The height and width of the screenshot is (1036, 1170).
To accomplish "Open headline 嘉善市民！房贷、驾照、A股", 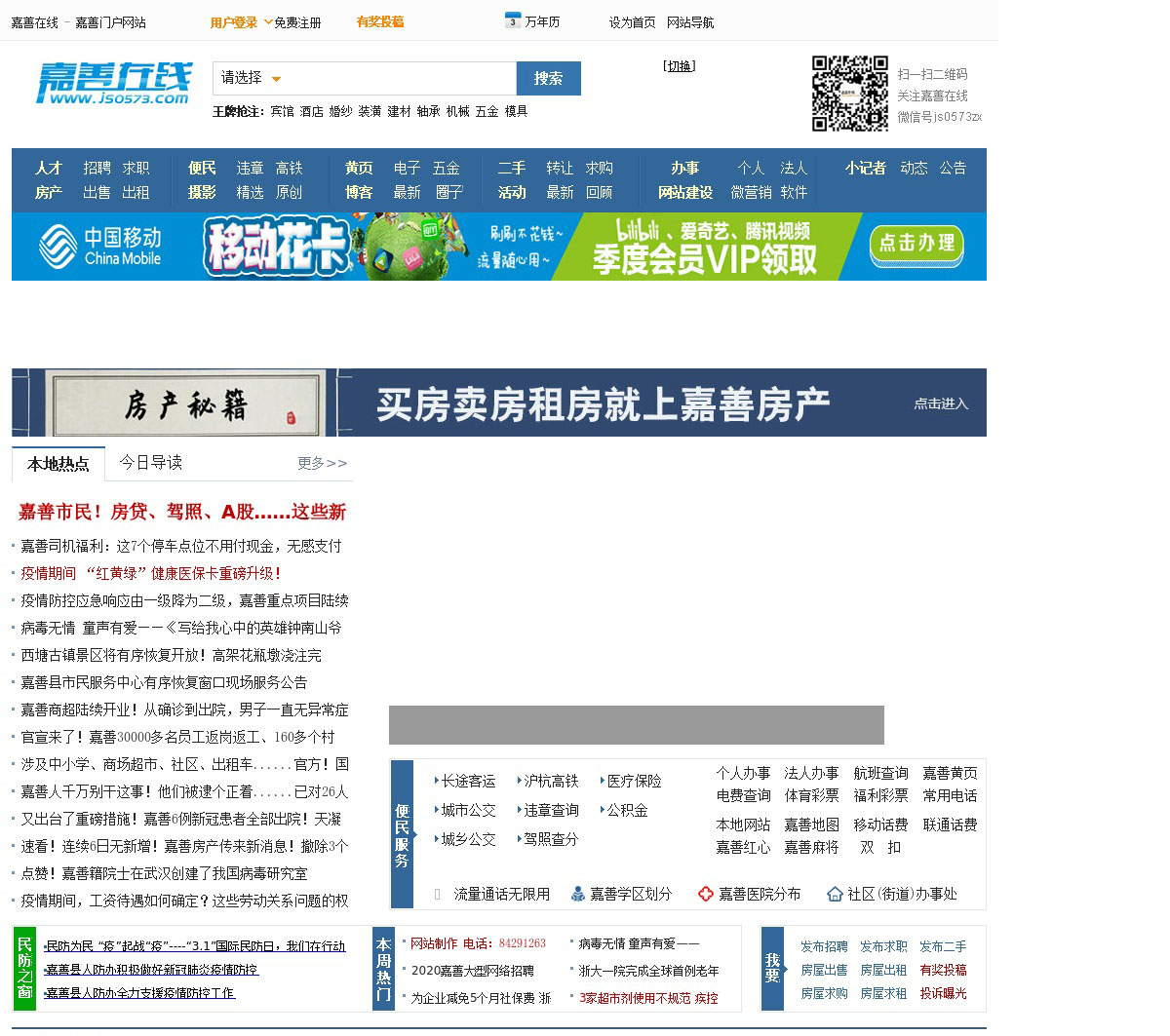I will 182,512.
